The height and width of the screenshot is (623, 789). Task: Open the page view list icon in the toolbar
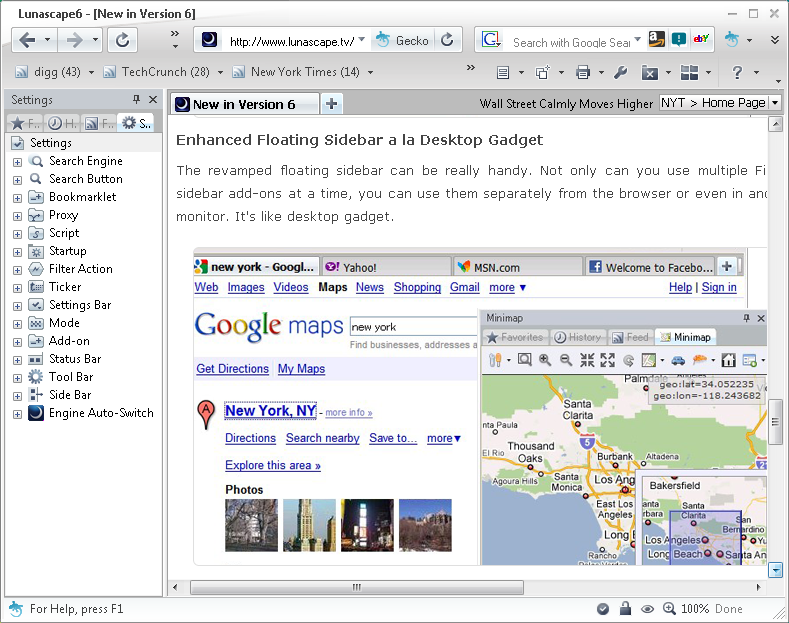pos(503,73)
